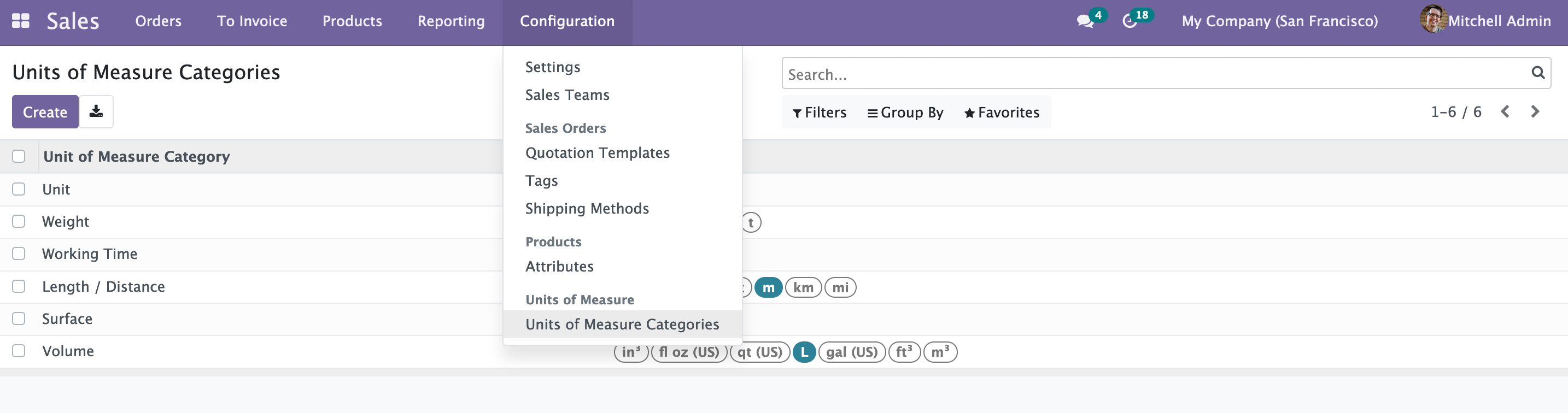Screen dimensions: 1568x413
Task: Open the Volume category row
Action: click(x=68, y=351)
